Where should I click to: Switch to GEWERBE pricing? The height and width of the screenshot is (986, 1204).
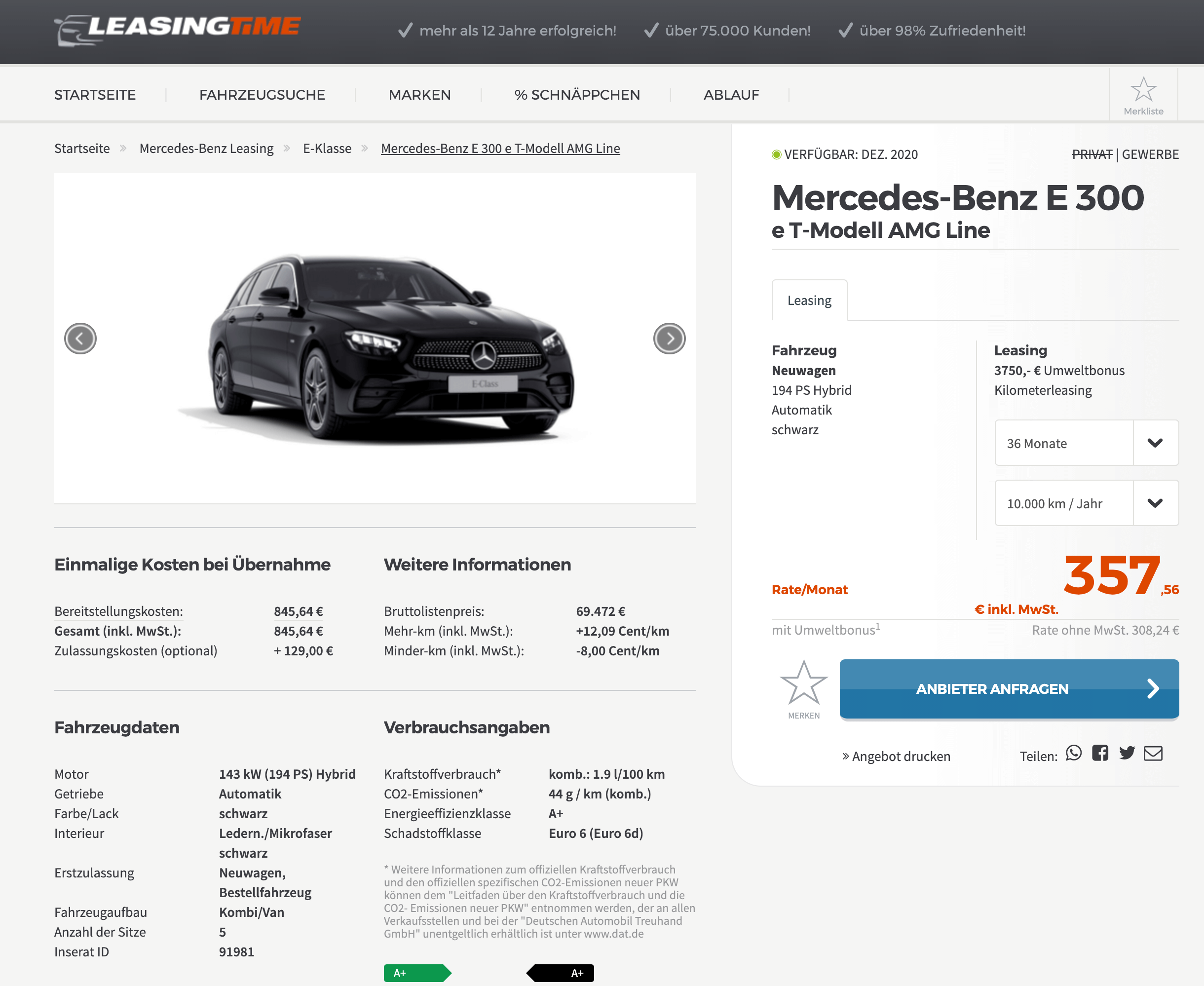pyautogui.click(x=1151, y=154)
